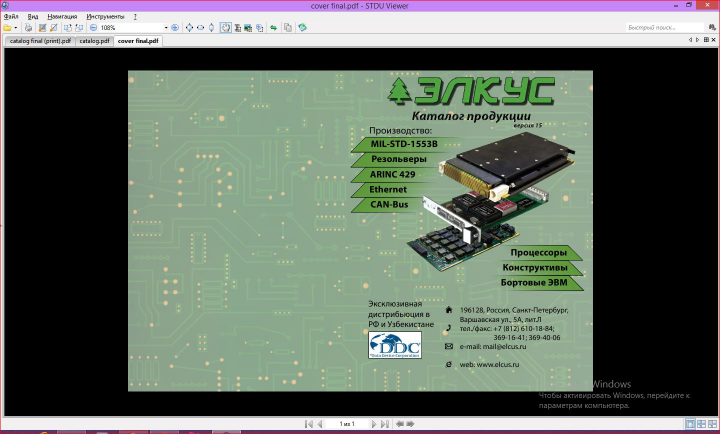Go to first page button
Screen dimensions: 720x434
[309, 424]
